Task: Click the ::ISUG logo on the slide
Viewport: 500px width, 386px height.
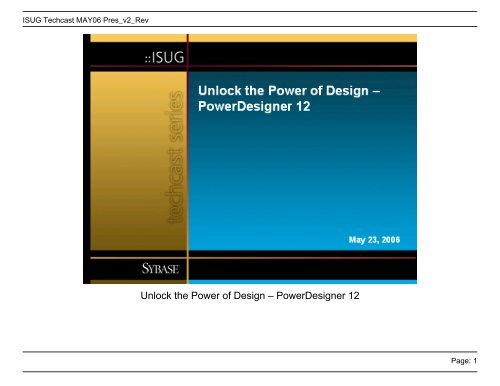Action: 164,57
